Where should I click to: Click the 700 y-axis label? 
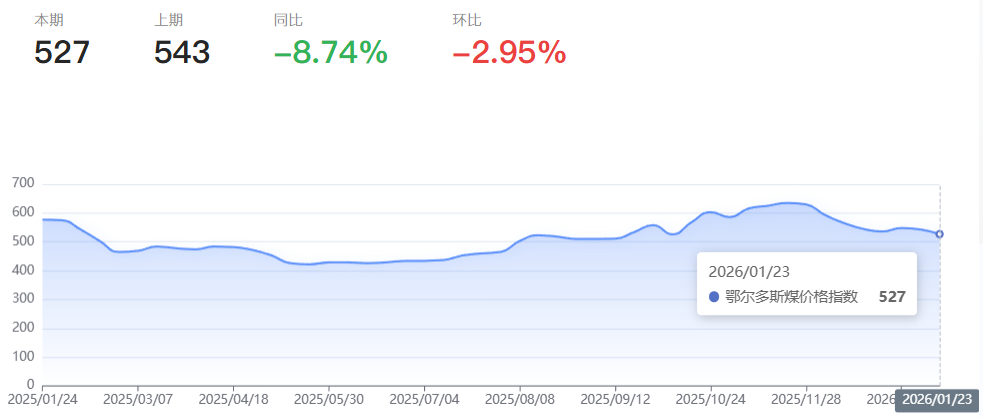[x=23, y=184]
